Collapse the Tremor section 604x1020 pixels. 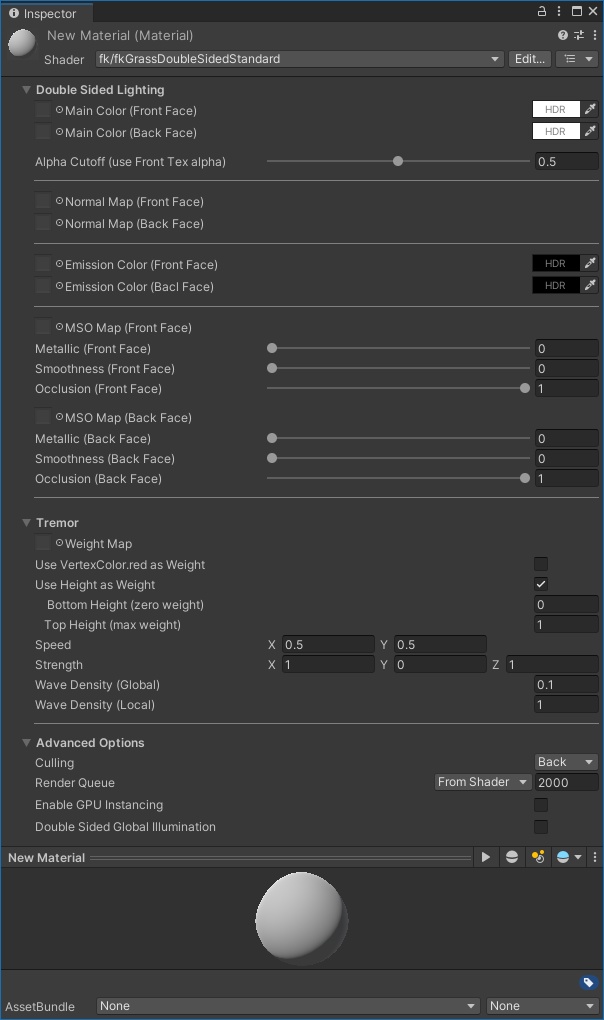pos(27,523)
